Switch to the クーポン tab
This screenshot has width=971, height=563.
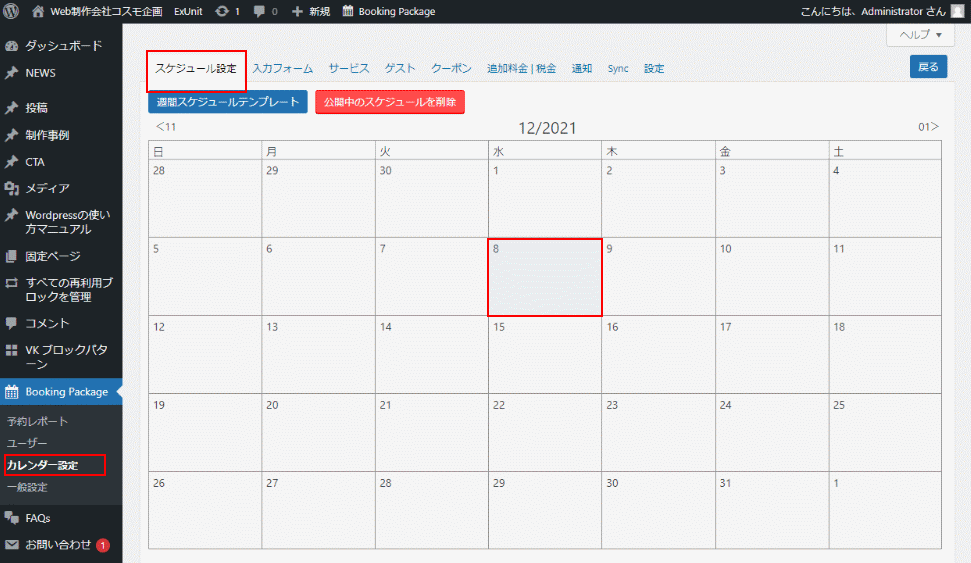pos(451,69)
